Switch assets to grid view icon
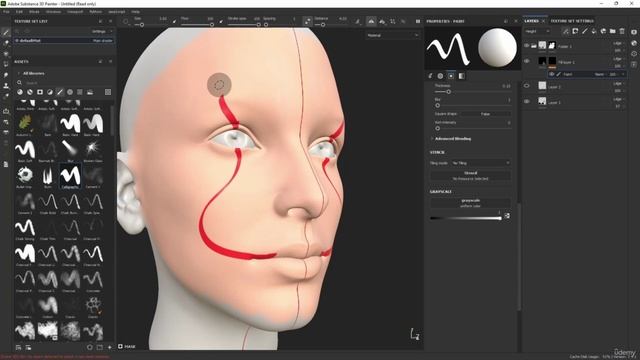Image resolution: width=640 pixels, height=360 pixels. coord(108,92)
